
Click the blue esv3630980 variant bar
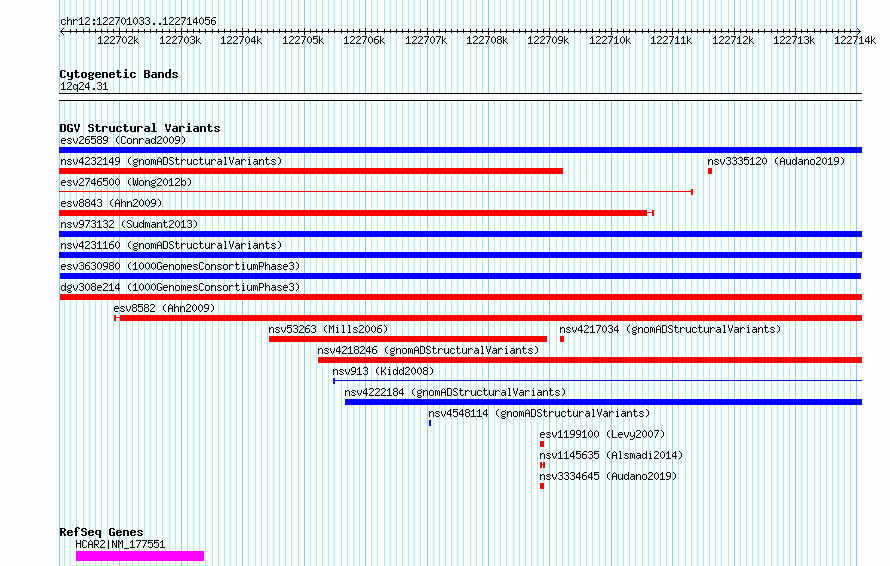(460, 276)
